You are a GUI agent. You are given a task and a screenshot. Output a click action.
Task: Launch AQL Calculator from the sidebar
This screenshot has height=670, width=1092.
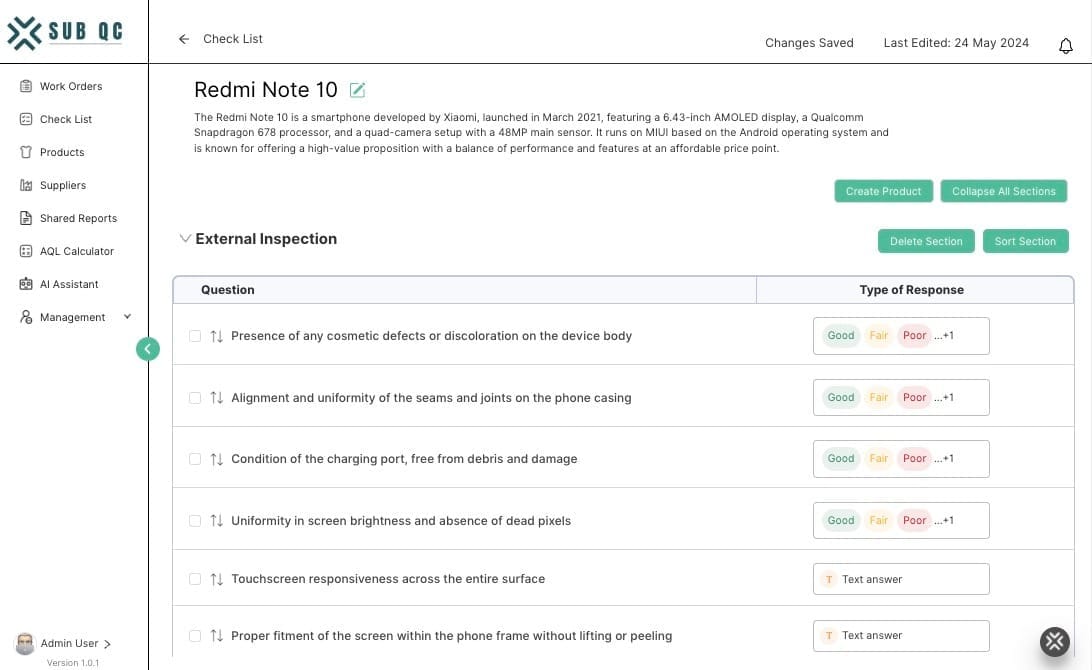tap(77, 251)
